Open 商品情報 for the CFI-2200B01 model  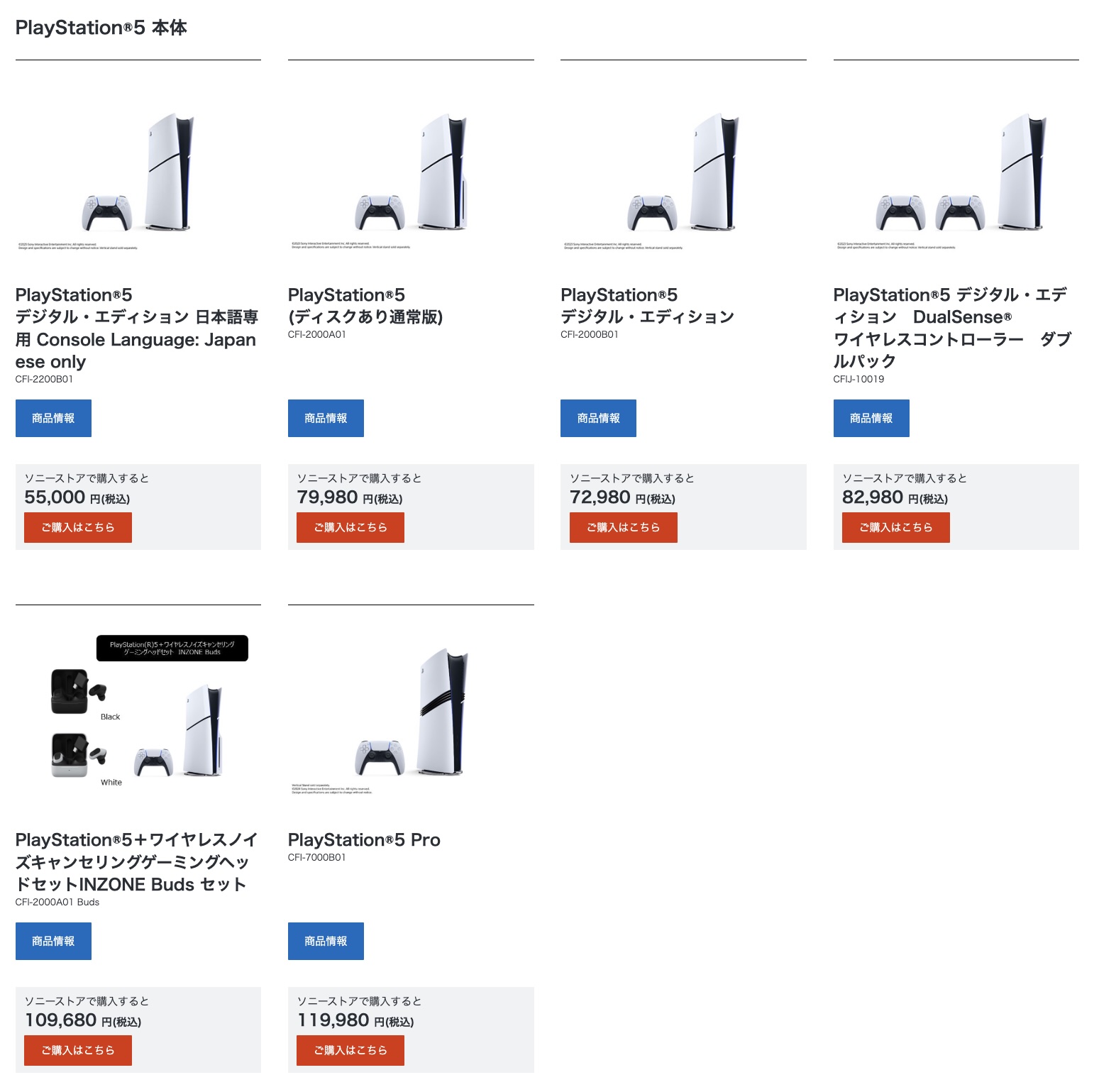point(53,419)
